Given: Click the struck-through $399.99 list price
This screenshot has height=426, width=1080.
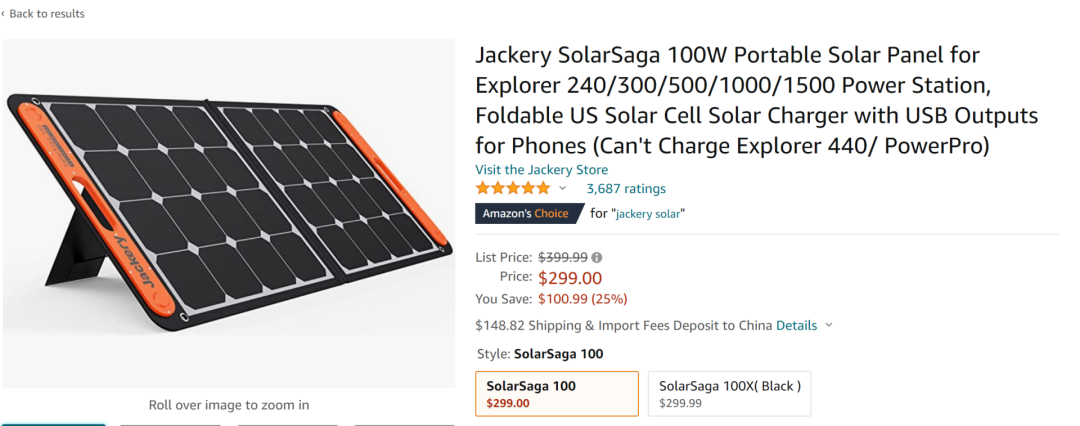Looking at the screenshot, I should pos(563,257).
